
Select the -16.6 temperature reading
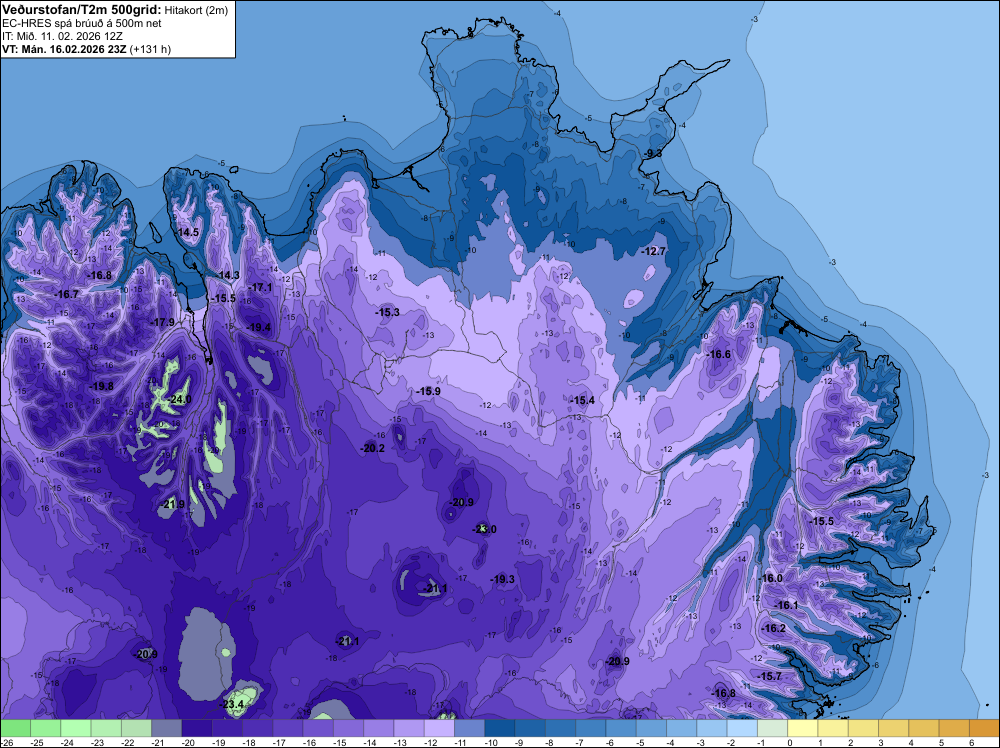[x=719, y=354]
